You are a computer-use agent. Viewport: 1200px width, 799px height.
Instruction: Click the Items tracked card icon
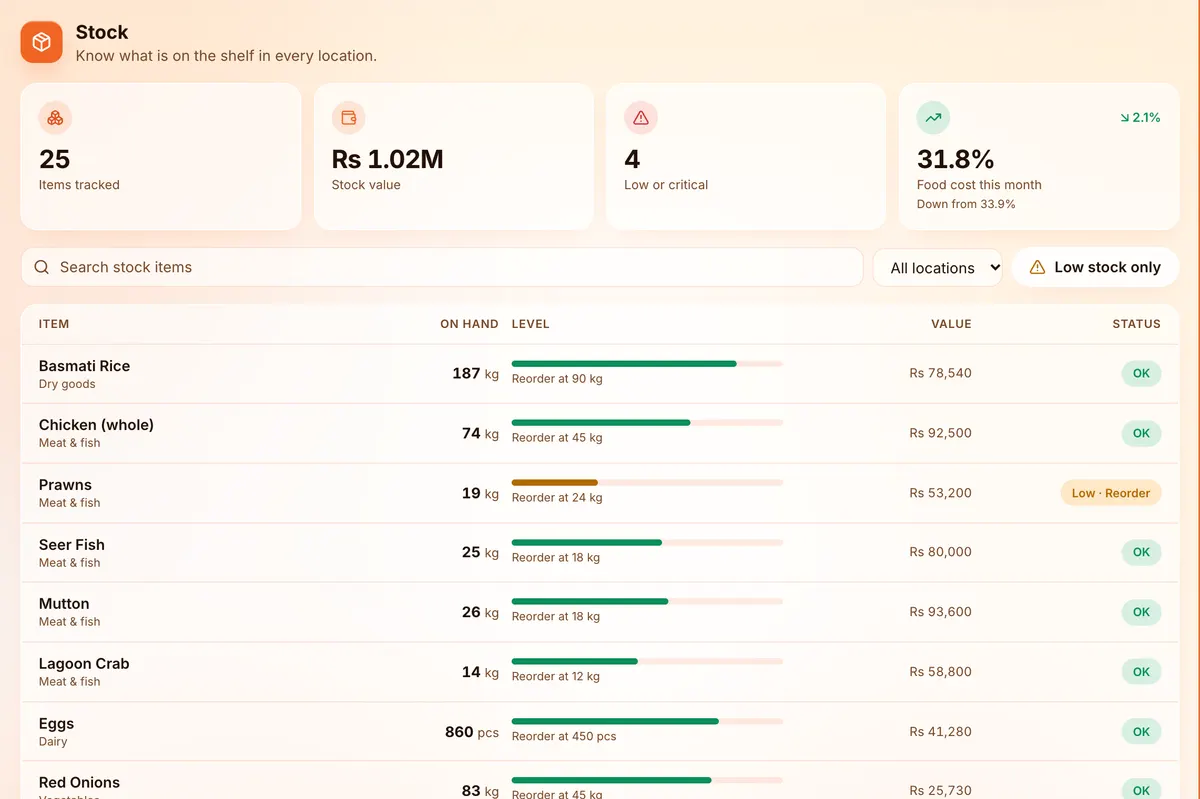pos(55,118)
